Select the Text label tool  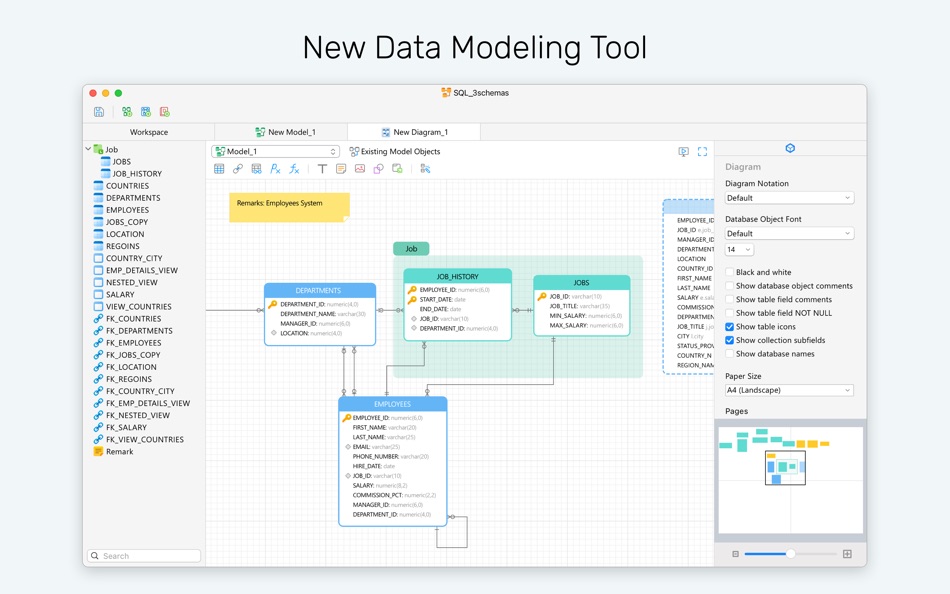point(322,169)
